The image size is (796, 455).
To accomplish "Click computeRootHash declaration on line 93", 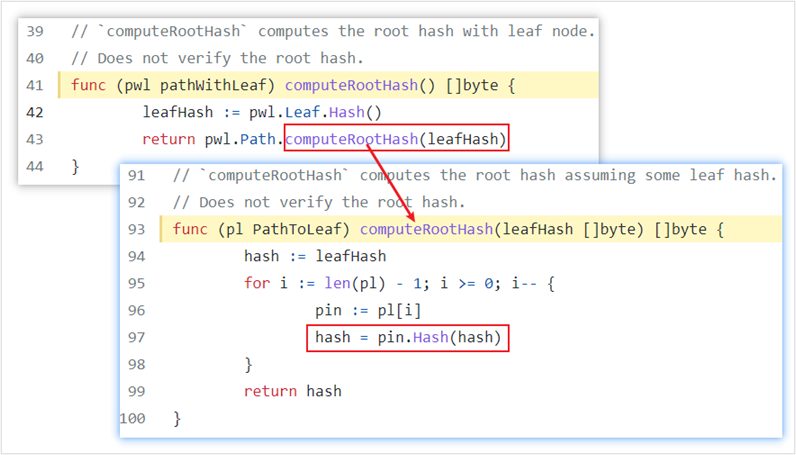I will click(x=426, y=230).
